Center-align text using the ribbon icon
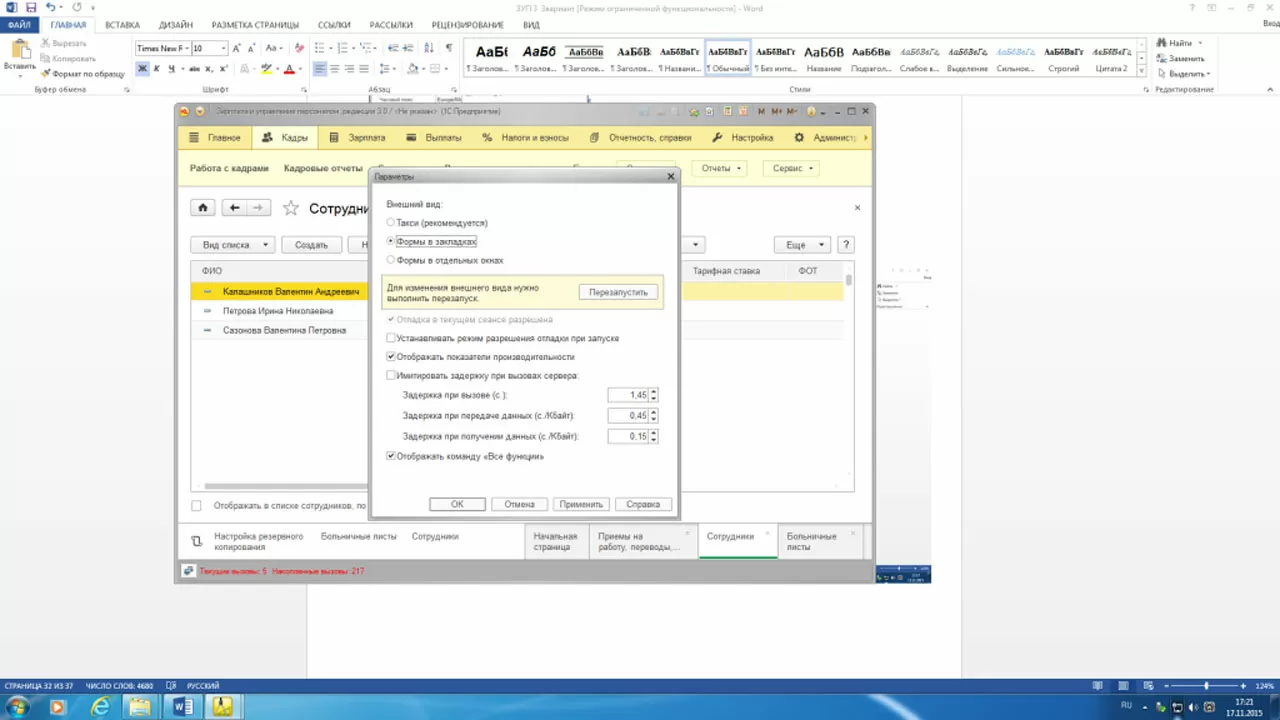This screenshot has width=1280, height=720. point(335,69)
